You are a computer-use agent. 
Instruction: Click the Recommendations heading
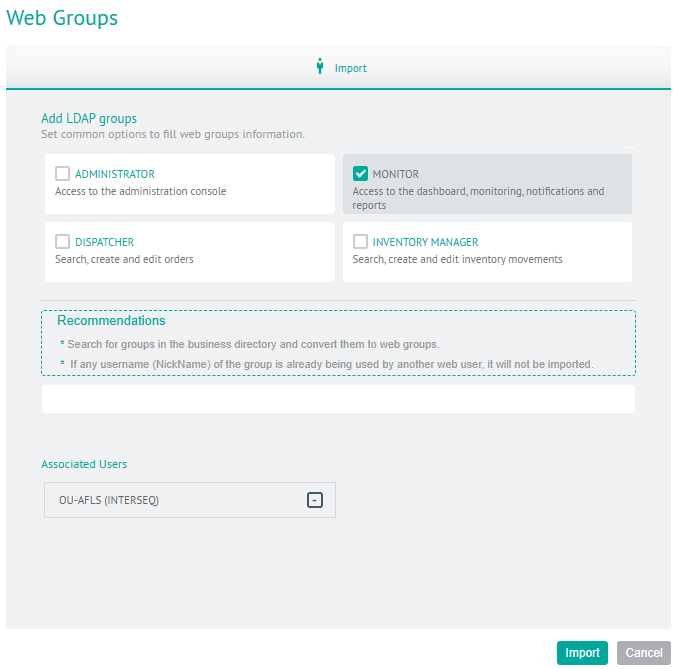111,320
